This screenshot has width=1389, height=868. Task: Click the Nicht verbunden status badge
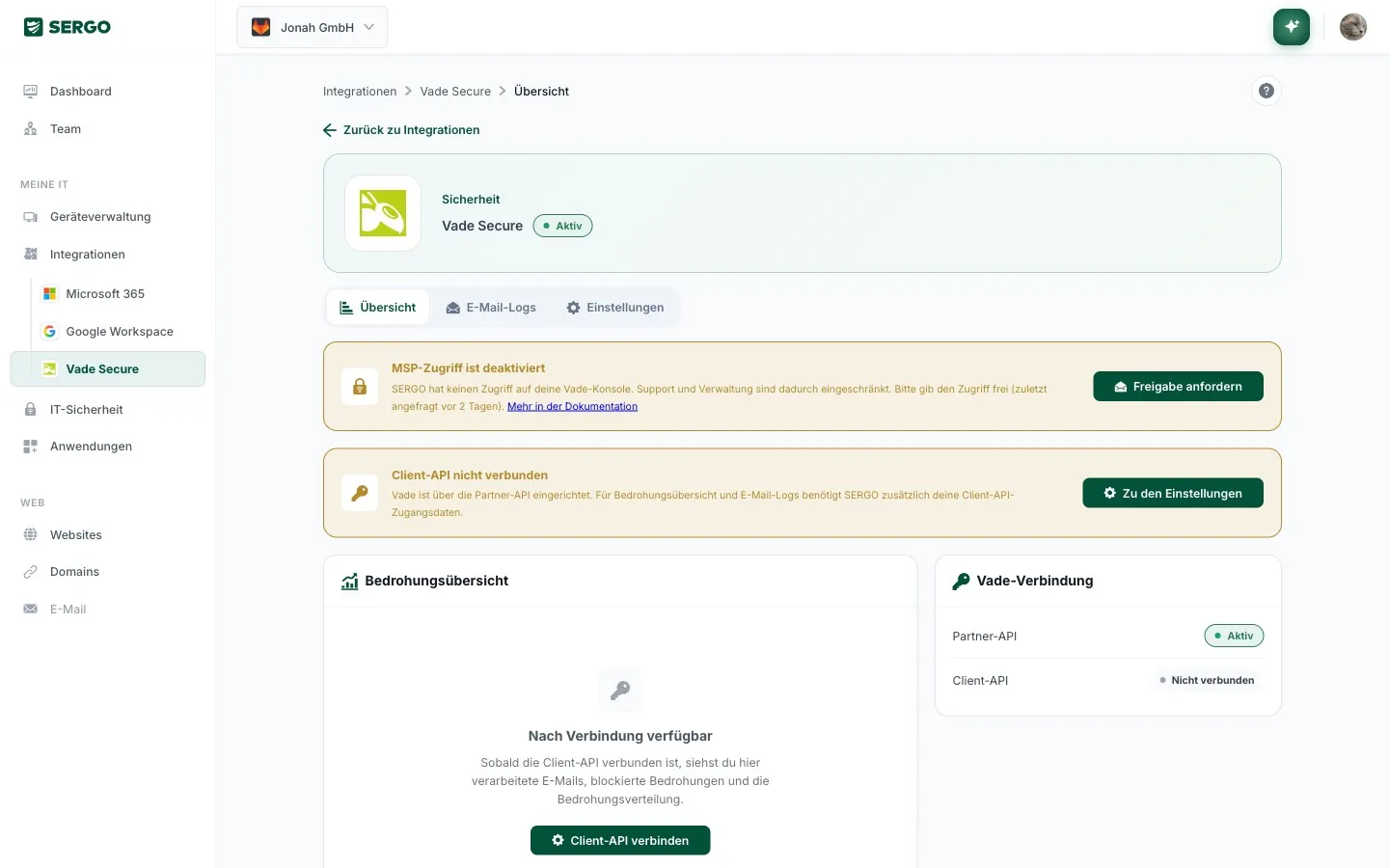[x=1207, y=681]
